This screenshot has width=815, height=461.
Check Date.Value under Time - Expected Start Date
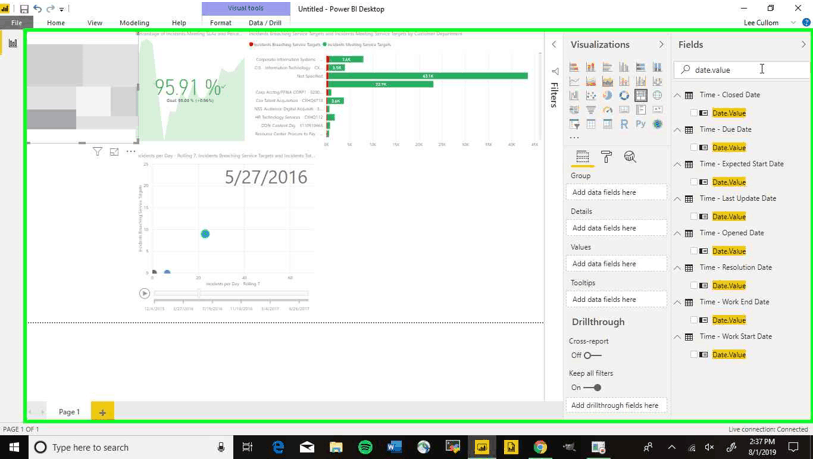[693, 182]
